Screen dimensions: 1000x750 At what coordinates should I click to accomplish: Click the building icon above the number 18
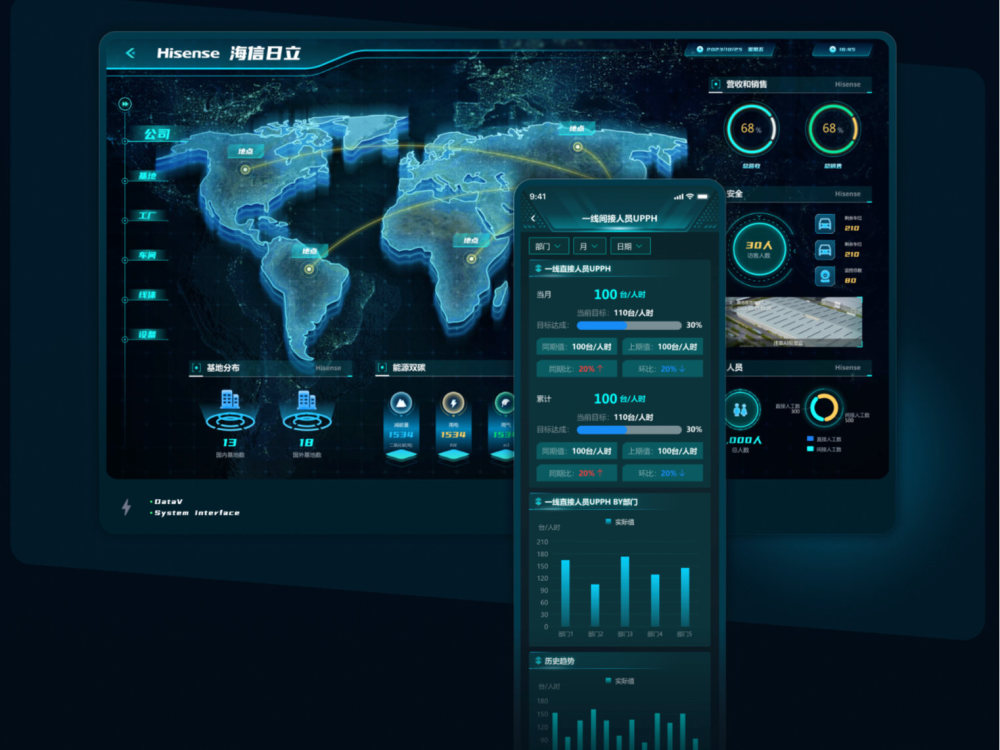(307, 400)
